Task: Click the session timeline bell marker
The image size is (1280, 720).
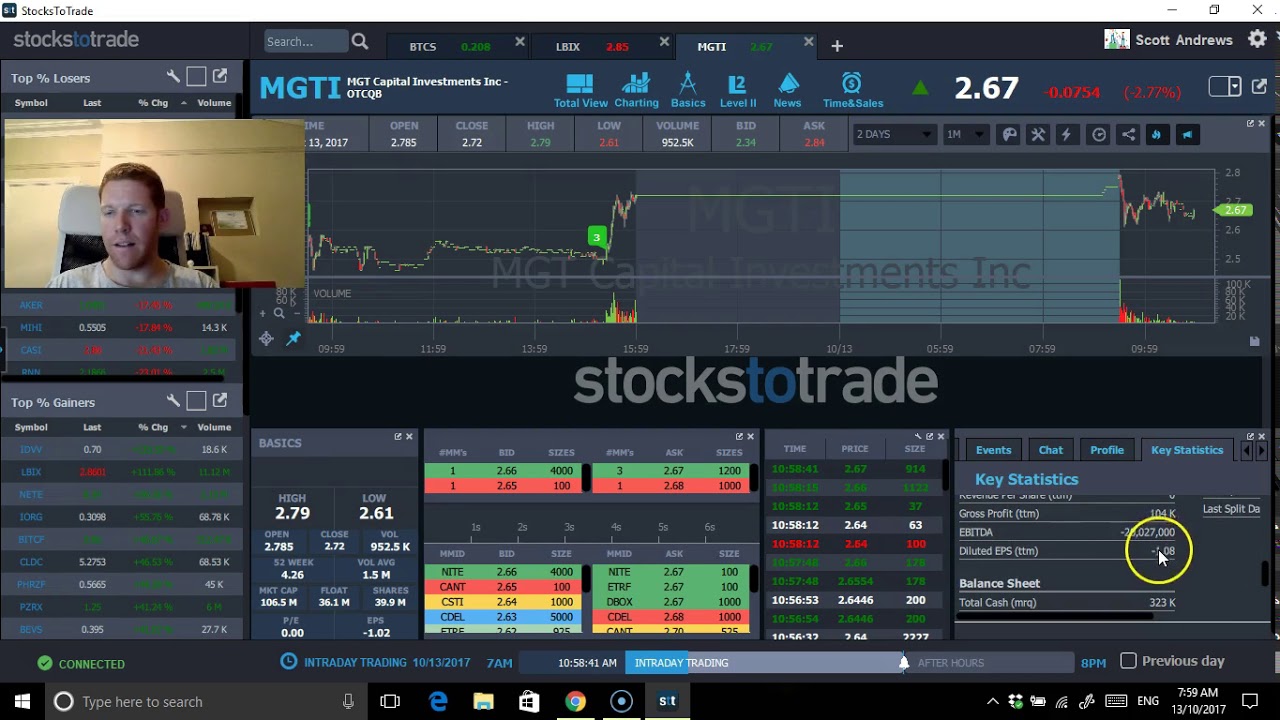Action: click(x=903, y=662)
